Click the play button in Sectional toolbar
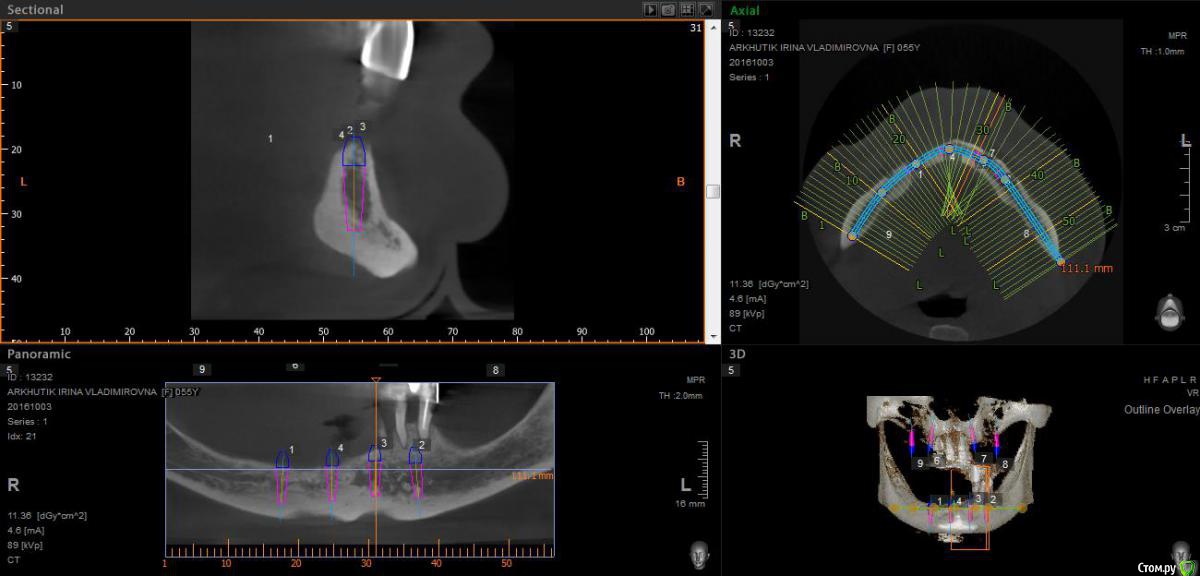The width and height of the screenshot is (1200, 576). pos(650,9)
